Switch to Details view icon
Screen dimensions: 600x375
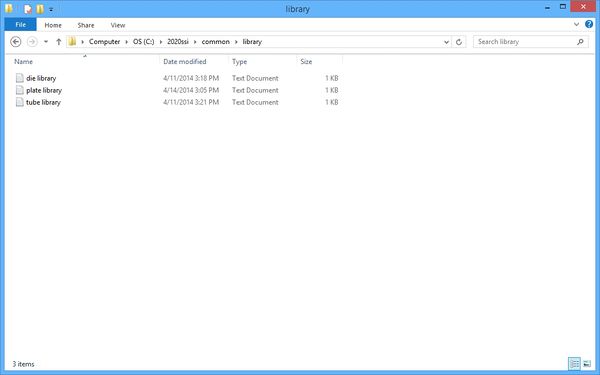click(574, 364)
